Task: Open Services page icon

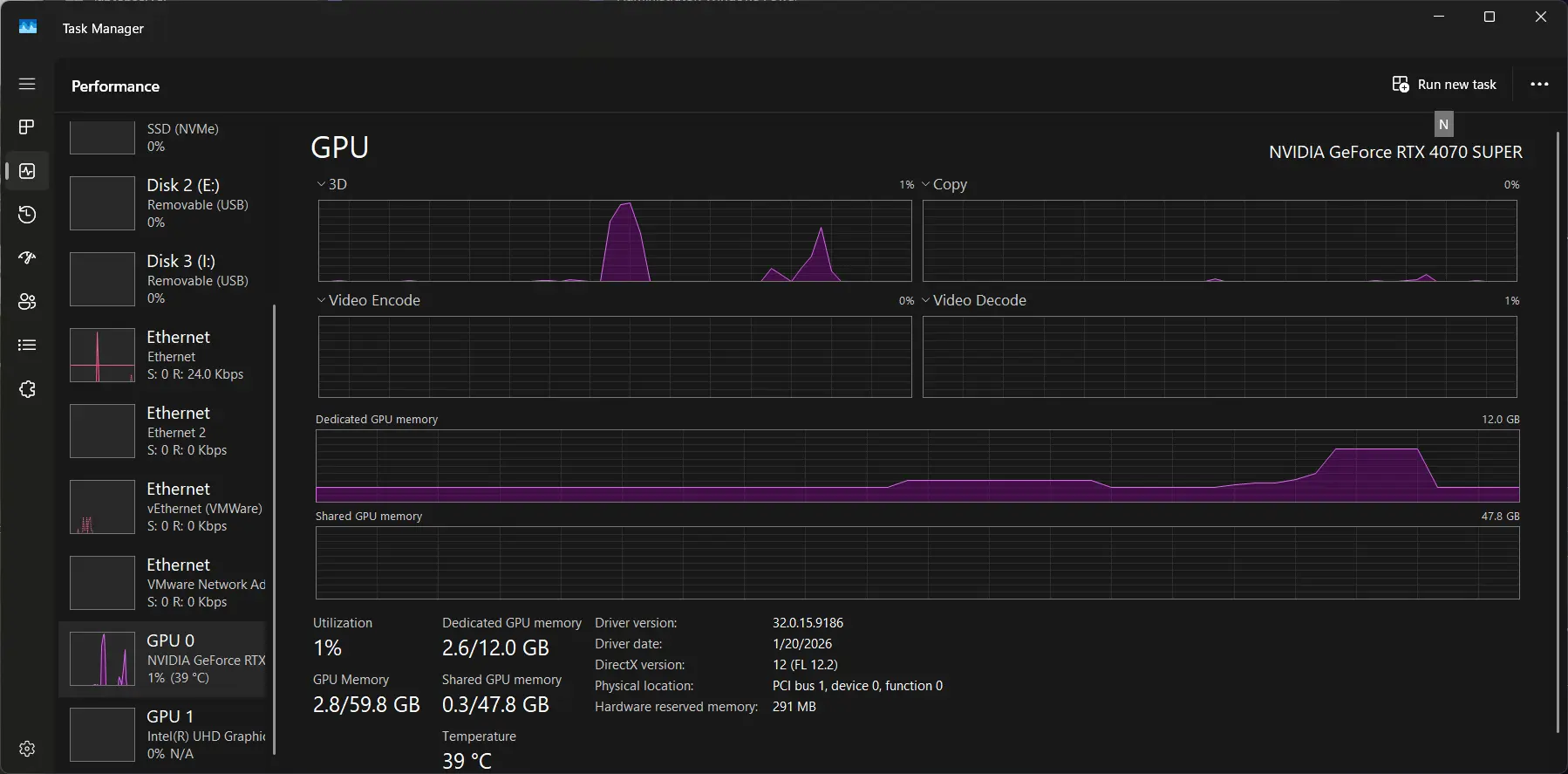Action: [27, 389]
